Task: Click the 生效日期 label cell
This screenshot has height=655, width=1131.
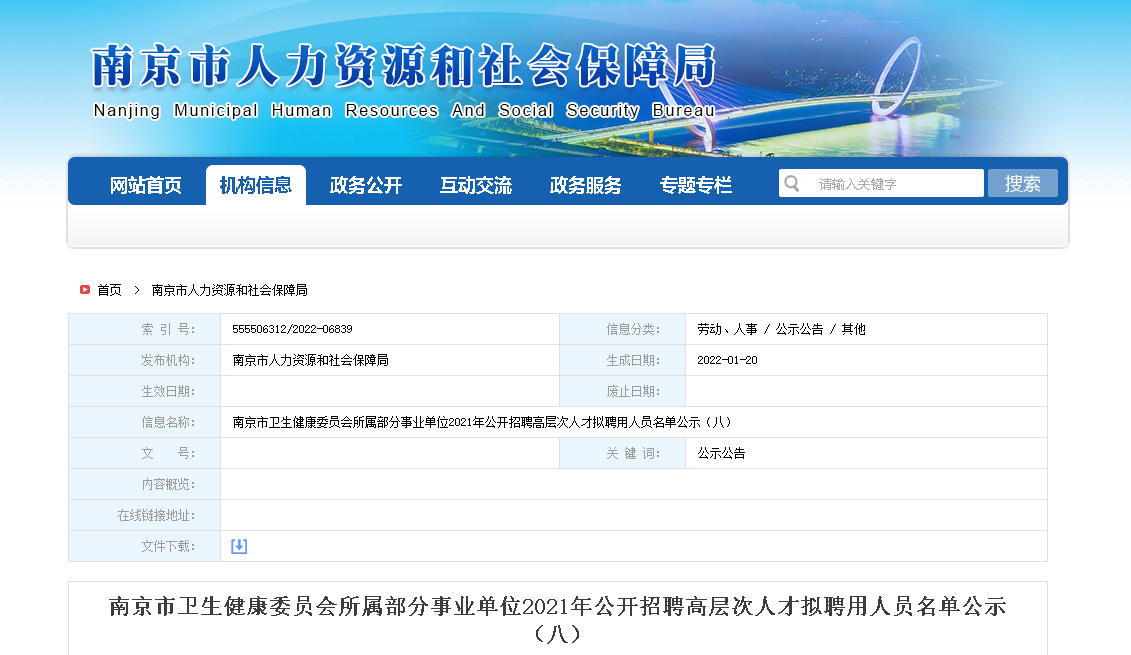Action: [145, 391]
